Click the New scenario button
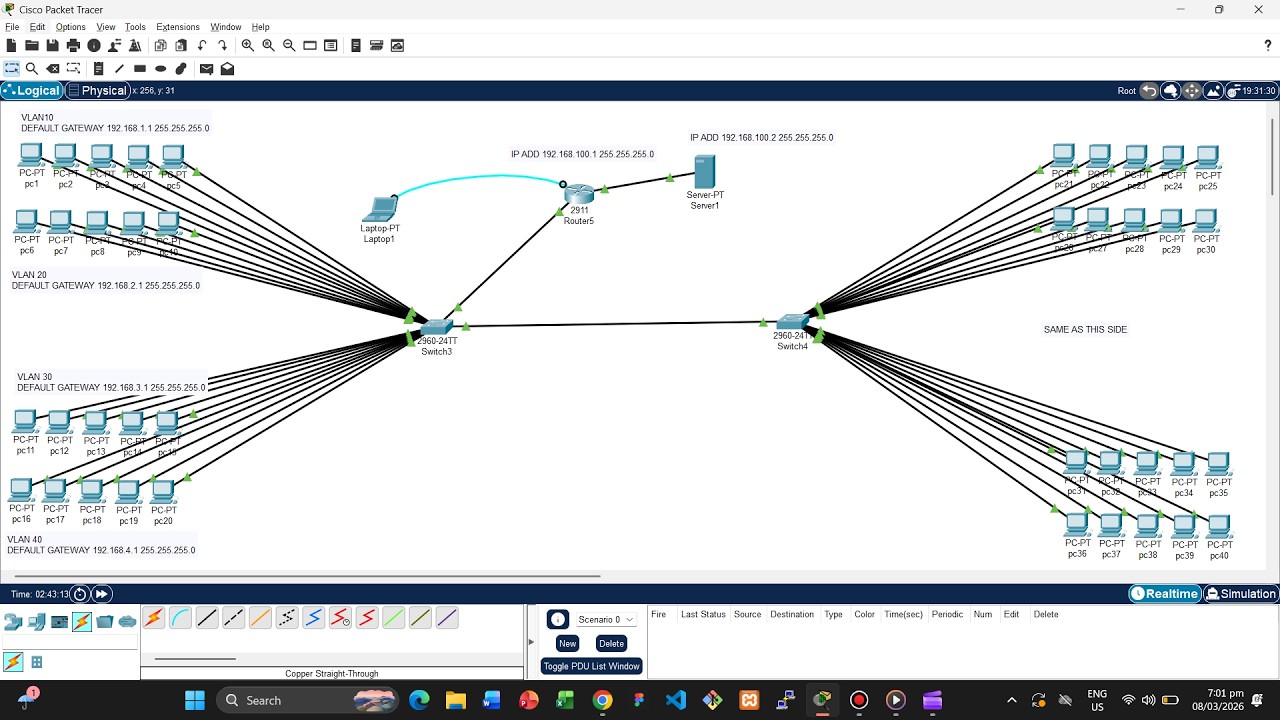 (567, 644)
